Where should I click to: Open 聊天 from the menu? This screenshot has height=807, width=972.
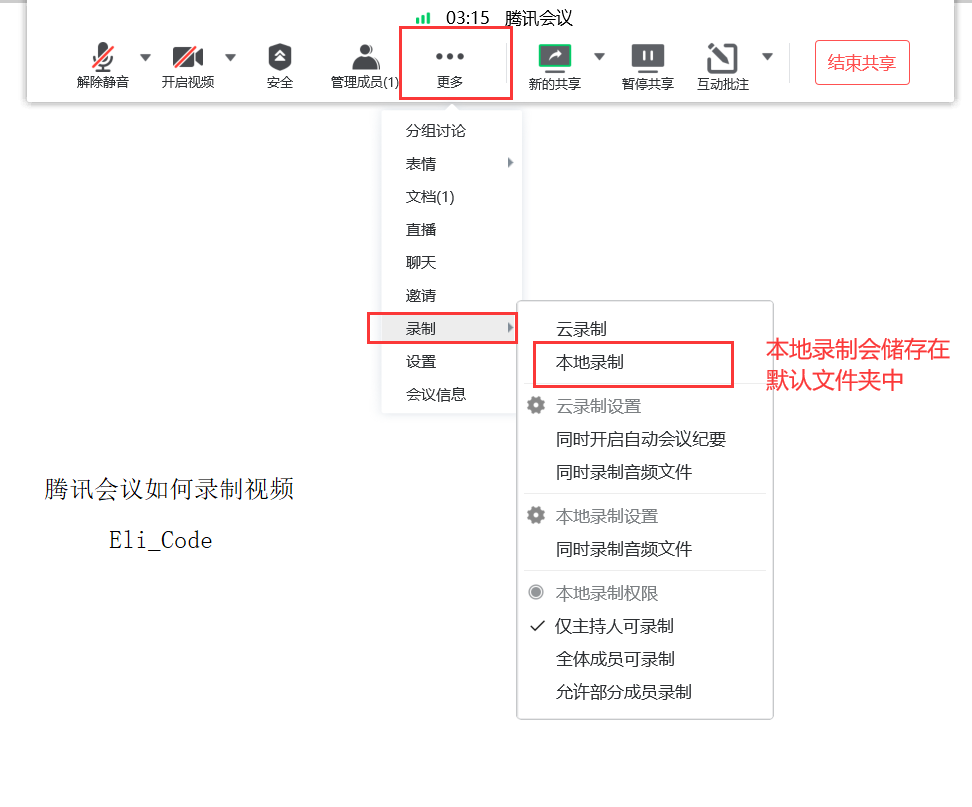pos(451,263)
